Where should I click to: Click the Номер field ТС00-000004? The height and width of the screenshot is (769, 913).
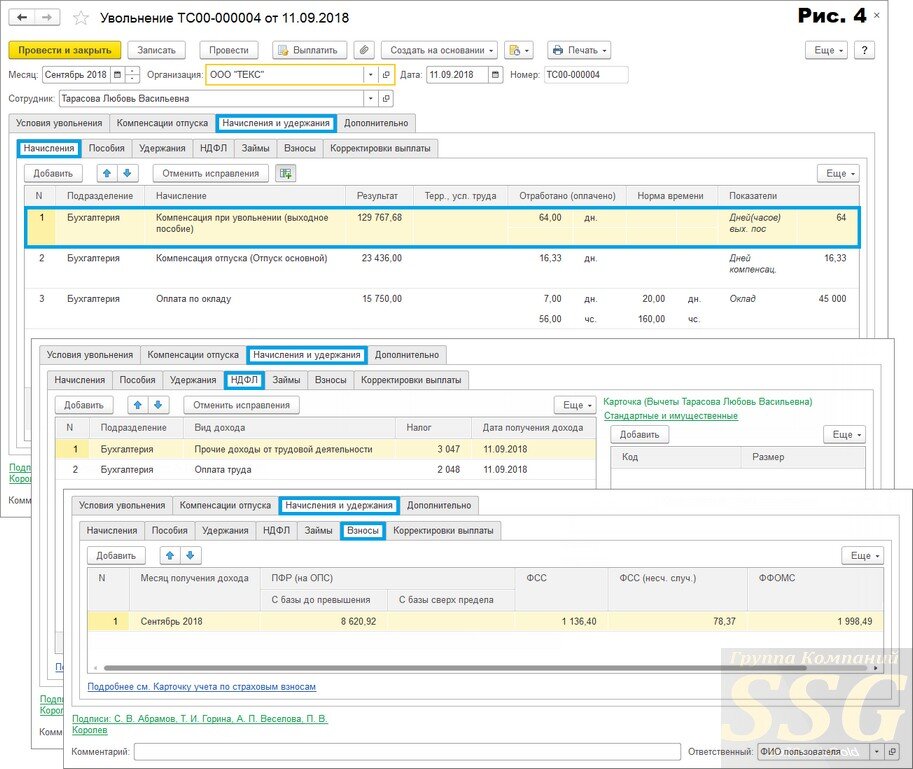(586, 75)
